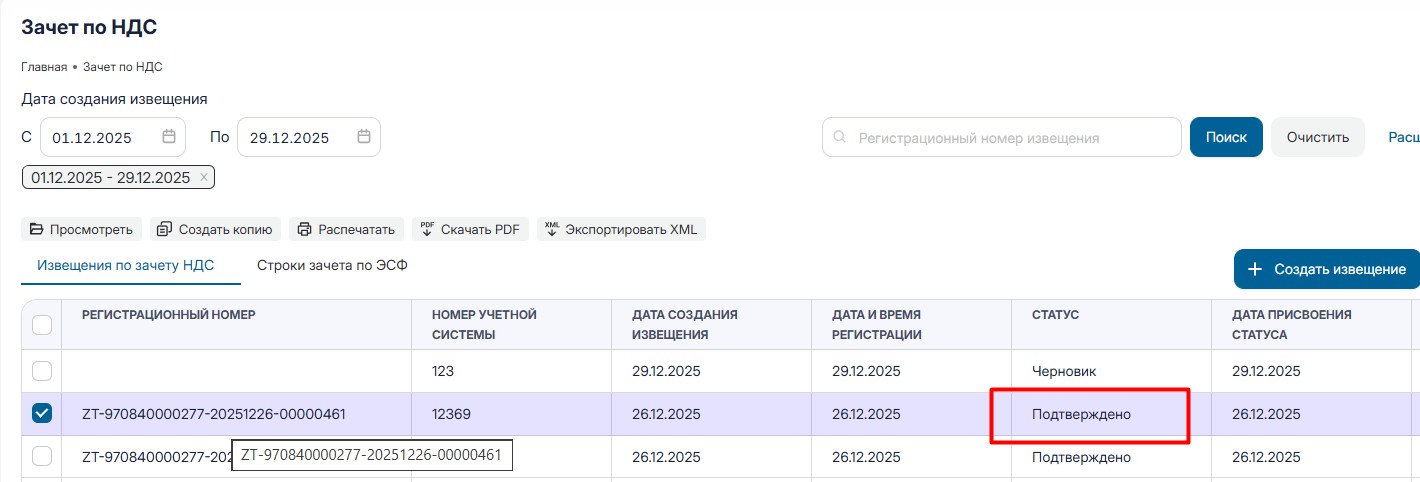Select the Извещения по зачету НДС tab
The height and width of the screenshot is (482, 1420).
(125, 266)
